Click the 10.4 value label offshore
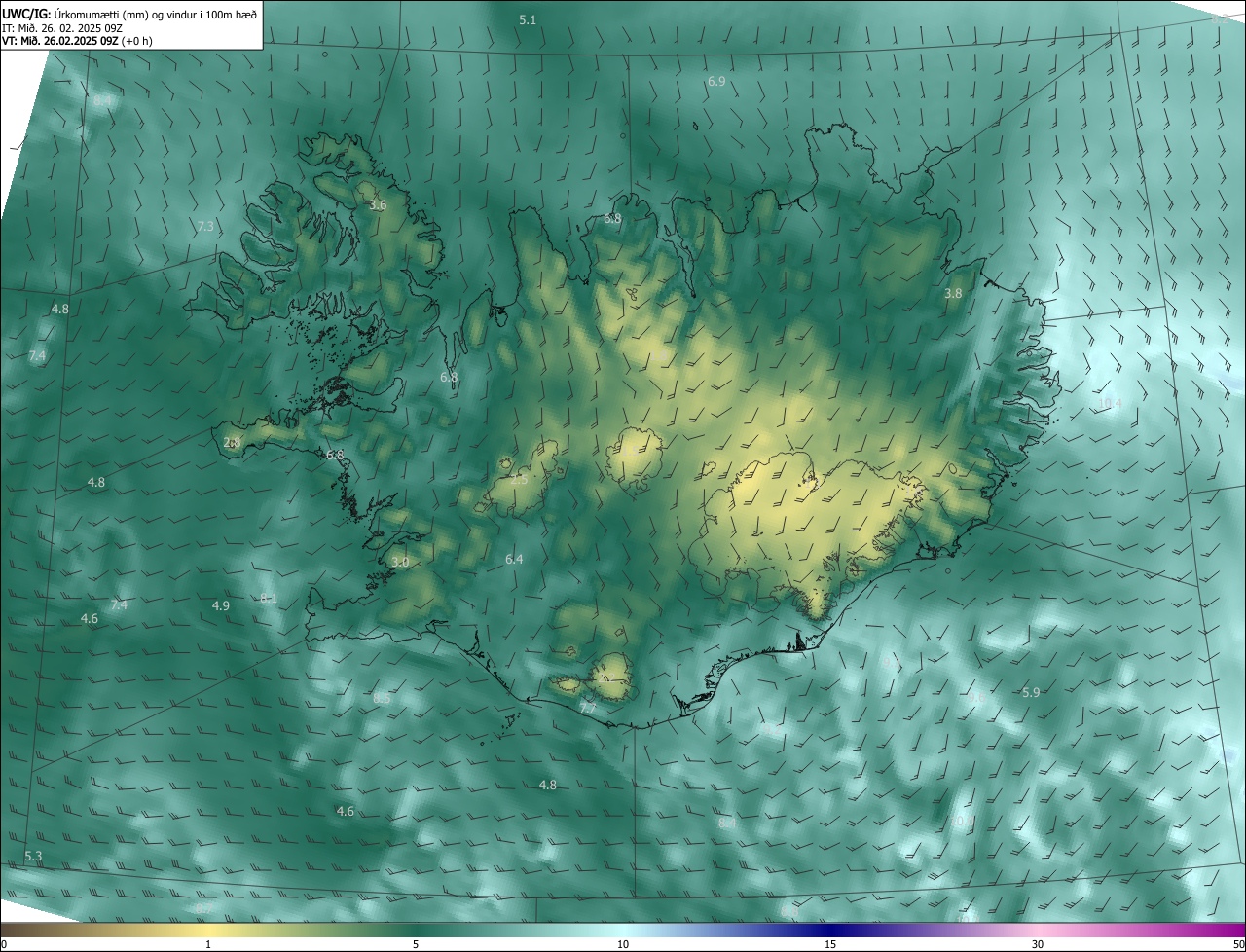Screen dimensions: 1246x952 pyautogui.click(x=1110, y=403)
